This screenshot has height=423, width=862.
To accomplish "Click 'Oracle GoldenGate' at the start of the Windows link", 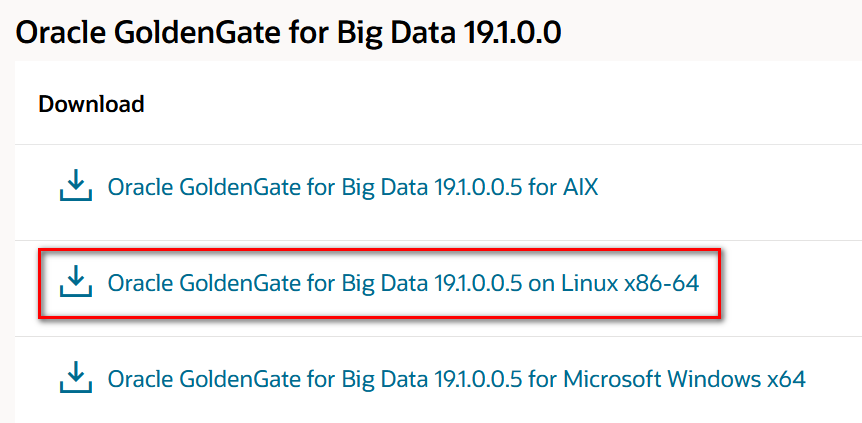I will 202,379.
